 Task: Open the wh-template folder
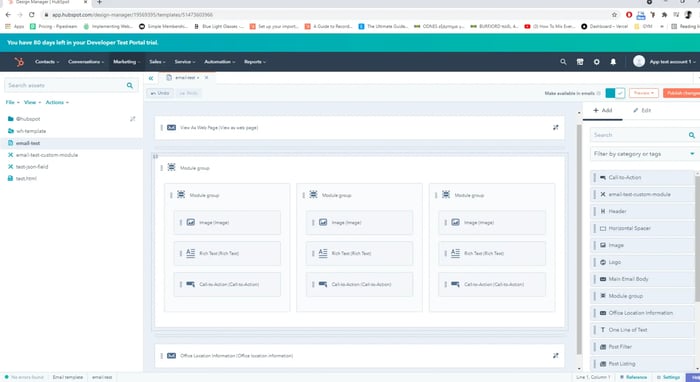31,131
